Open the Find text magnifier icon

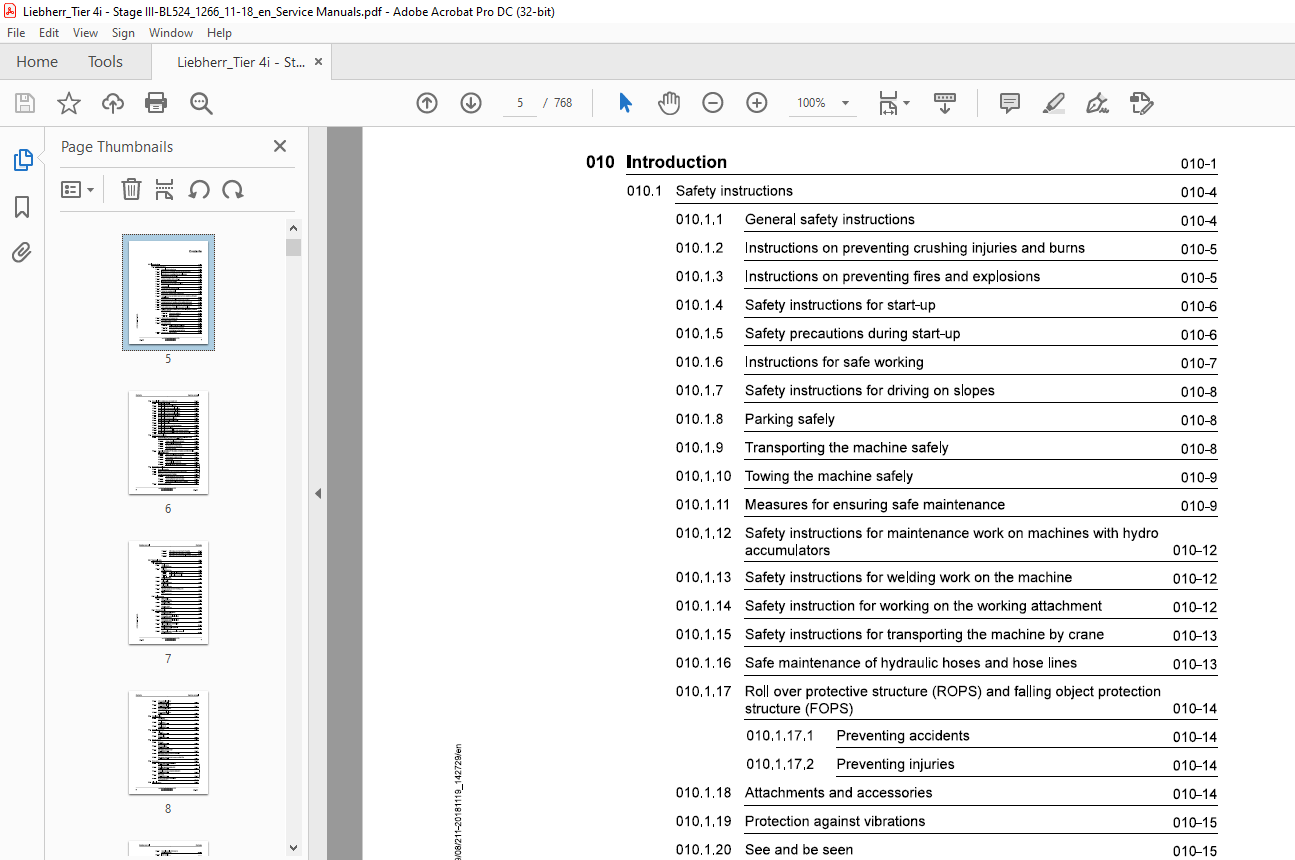[x=201, y=103]
